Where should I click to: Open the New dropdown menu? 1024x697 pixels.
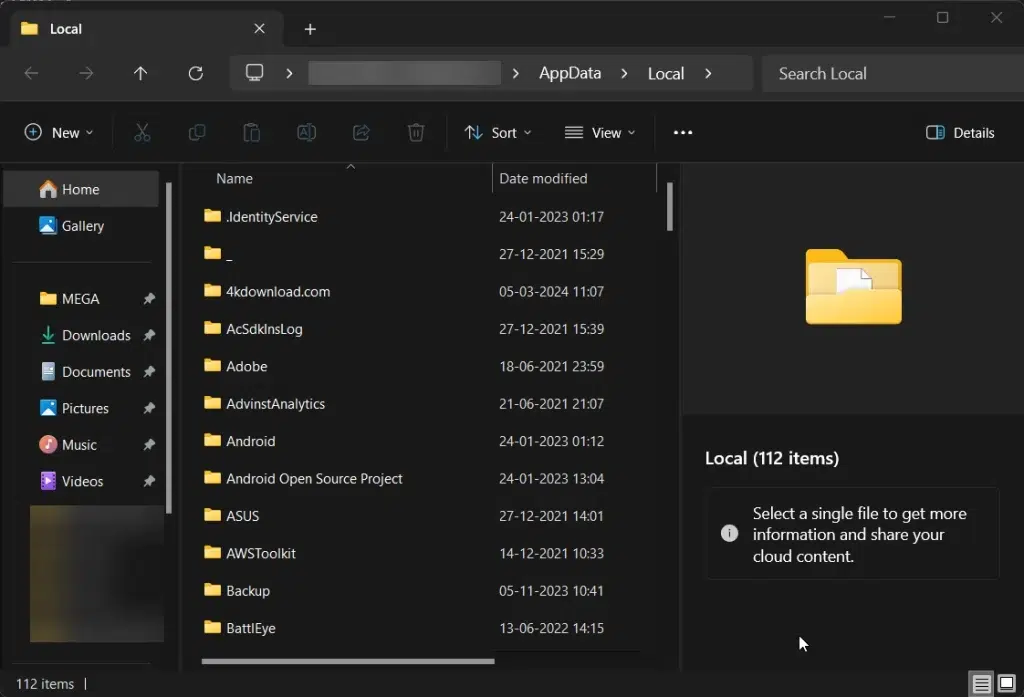59,133
